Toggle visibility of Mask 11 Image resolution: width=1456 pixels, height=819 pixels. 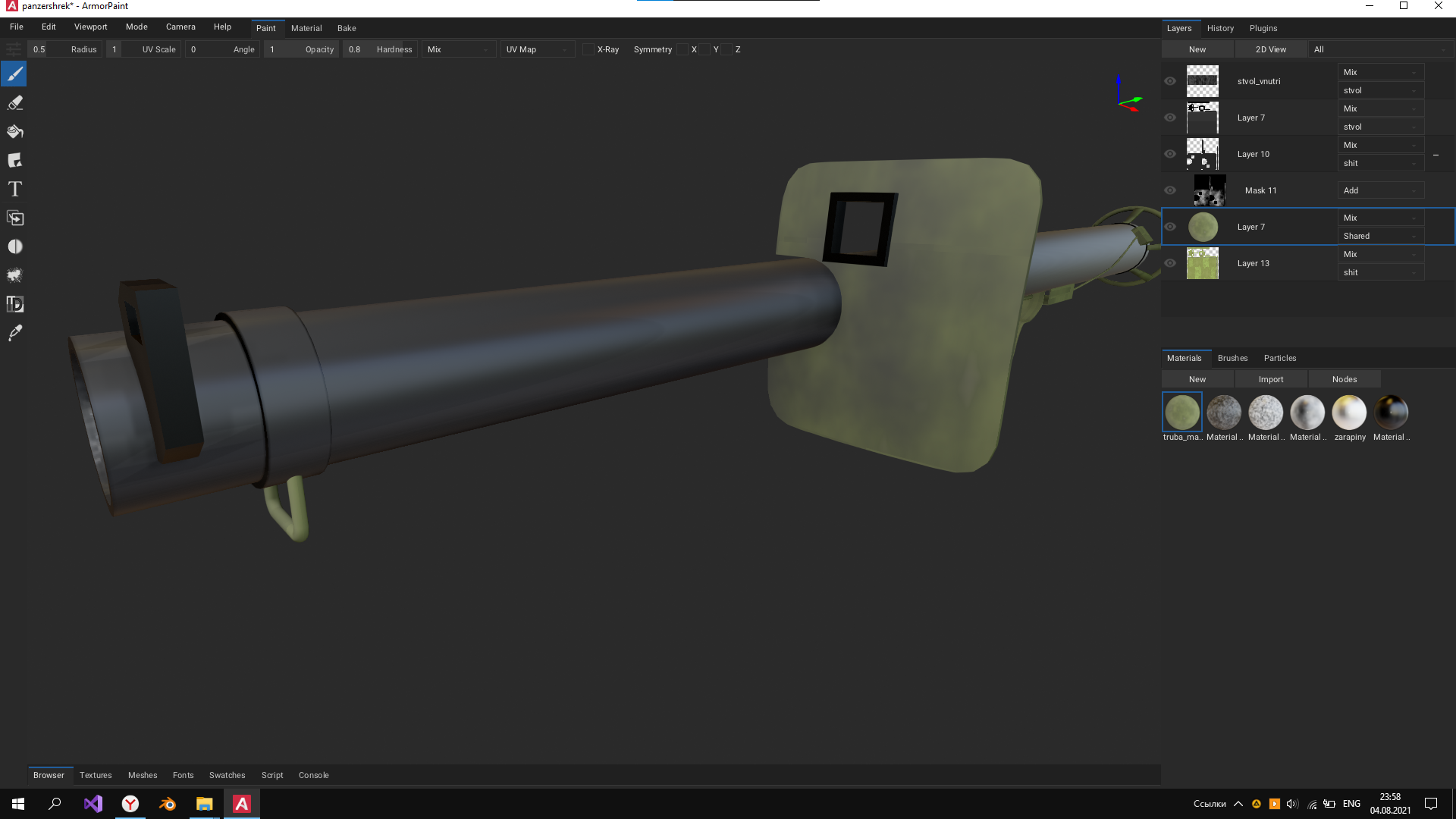click(x=1170, y=190)
